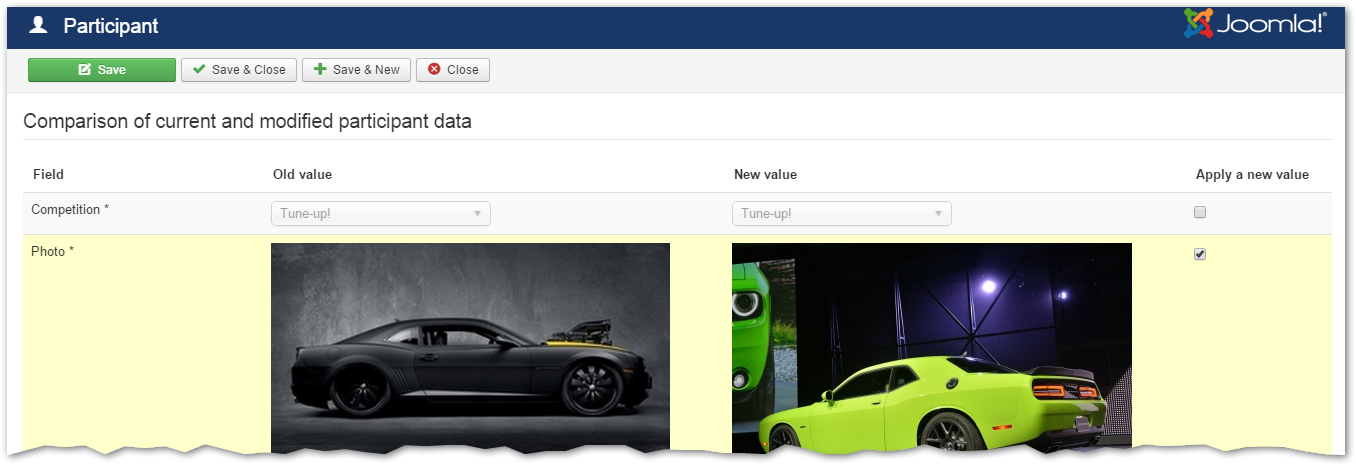The image size is (1356, 466).
Task: Click the green car new photo
Action: click(931, 348)
